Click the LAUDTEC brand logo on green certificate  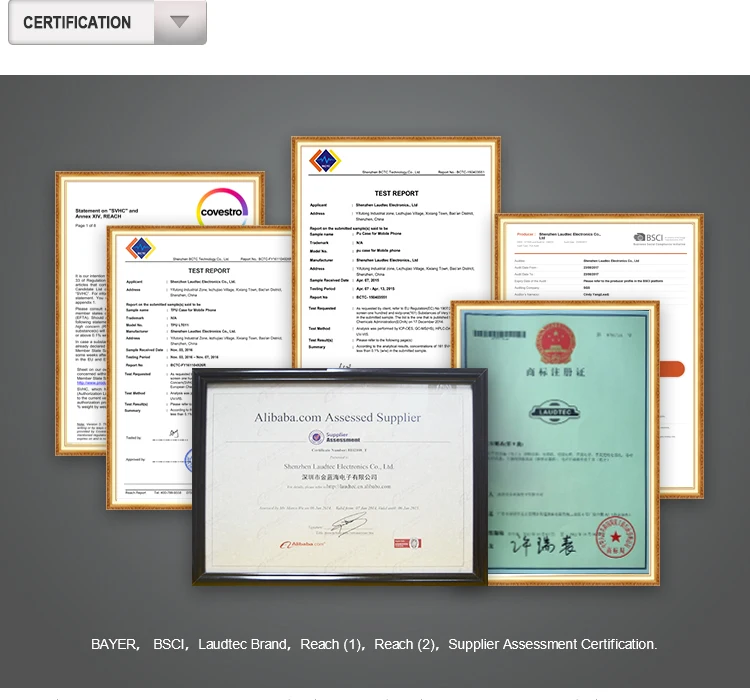(555, 411)
